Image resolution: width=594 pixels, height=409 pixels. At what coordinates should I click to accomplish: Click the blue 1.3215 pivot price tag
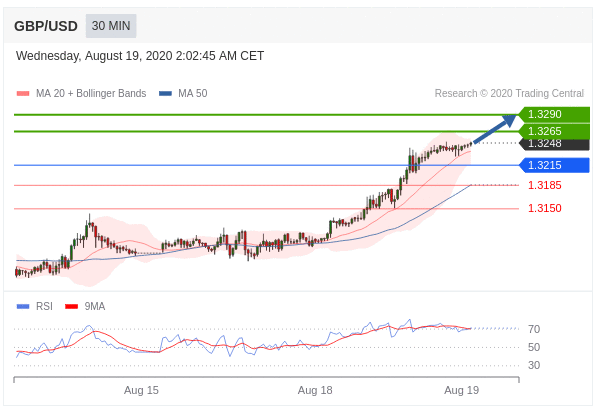pos(554,165)
